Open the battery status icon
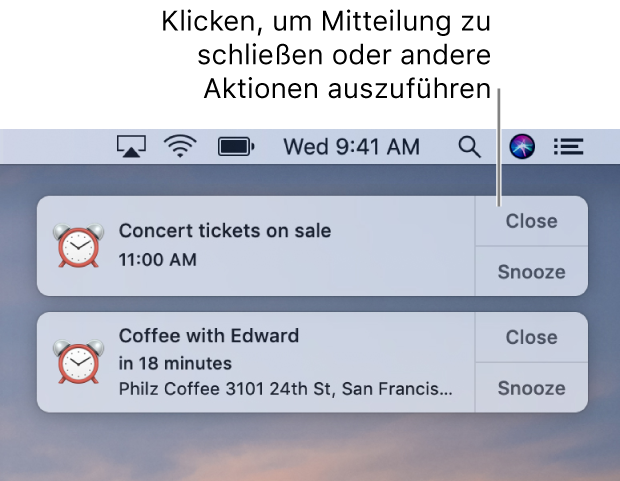 (236, 147)
